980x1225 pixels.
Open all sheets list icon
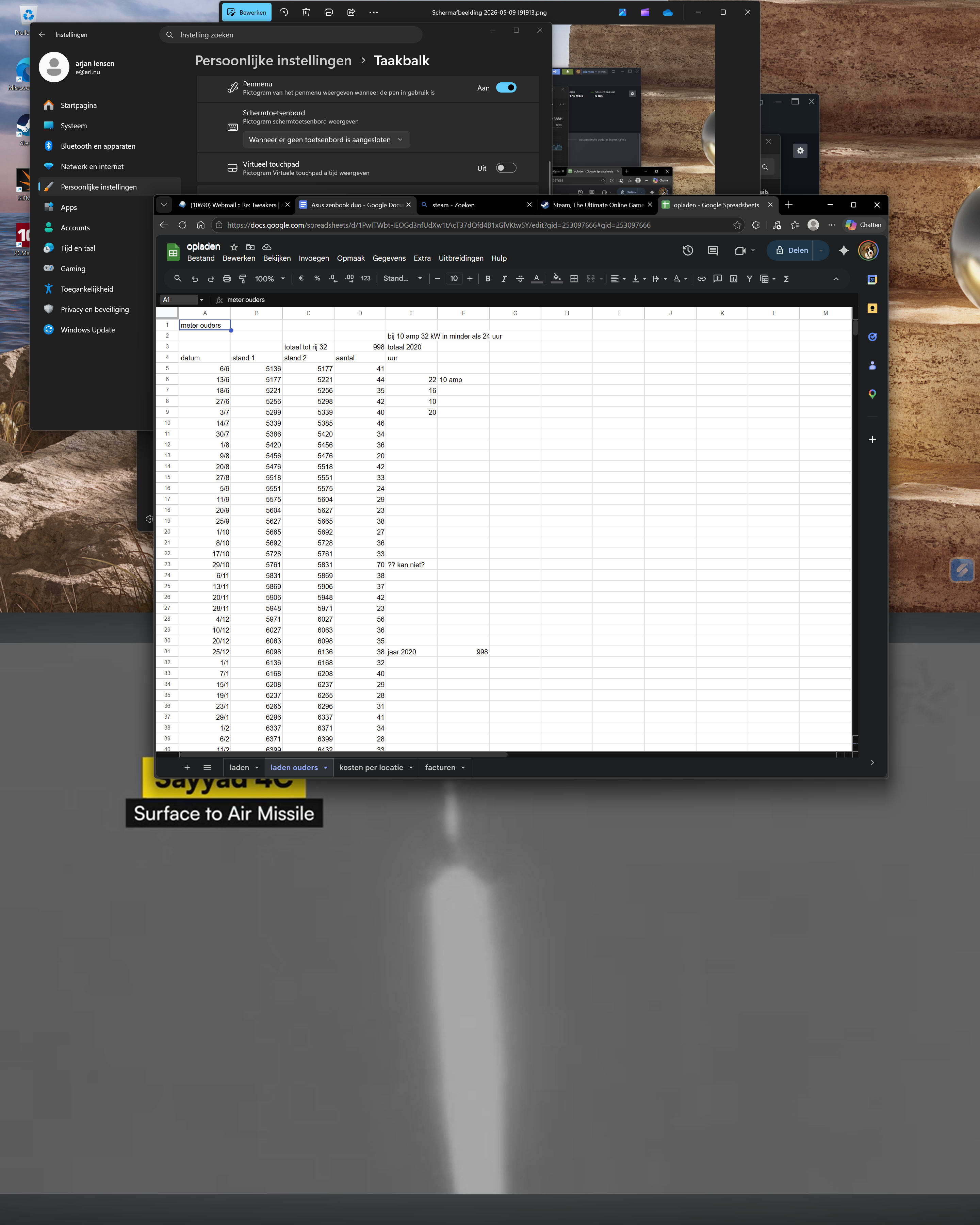tap(207, 768)
